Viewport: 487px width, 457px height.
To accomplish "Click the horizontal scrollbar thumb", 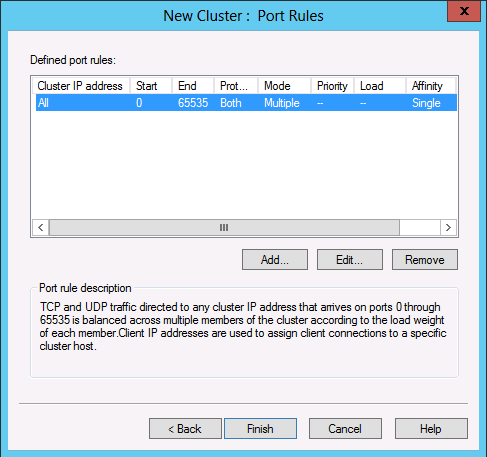I will [x=224, y=228].
